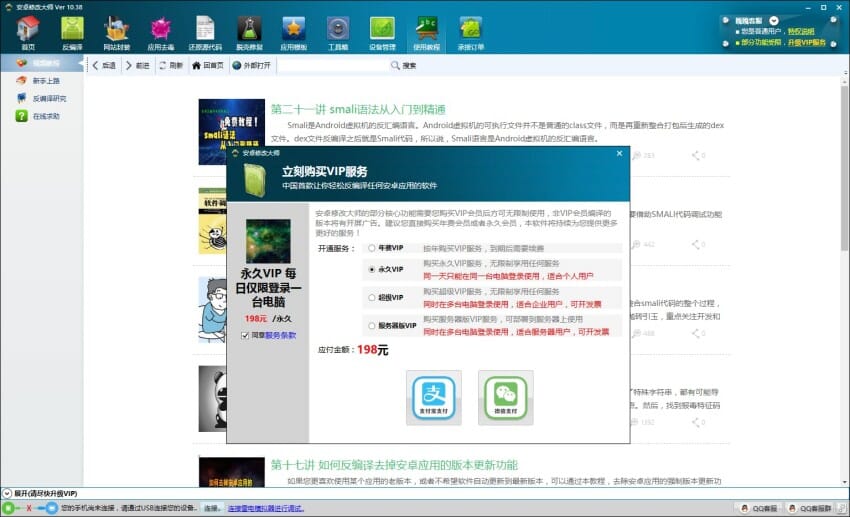This screenshot has height=517, width=850.
Task: Open the 服务条款 terms link
Action: pyautogui.click(x=280, y=335)
